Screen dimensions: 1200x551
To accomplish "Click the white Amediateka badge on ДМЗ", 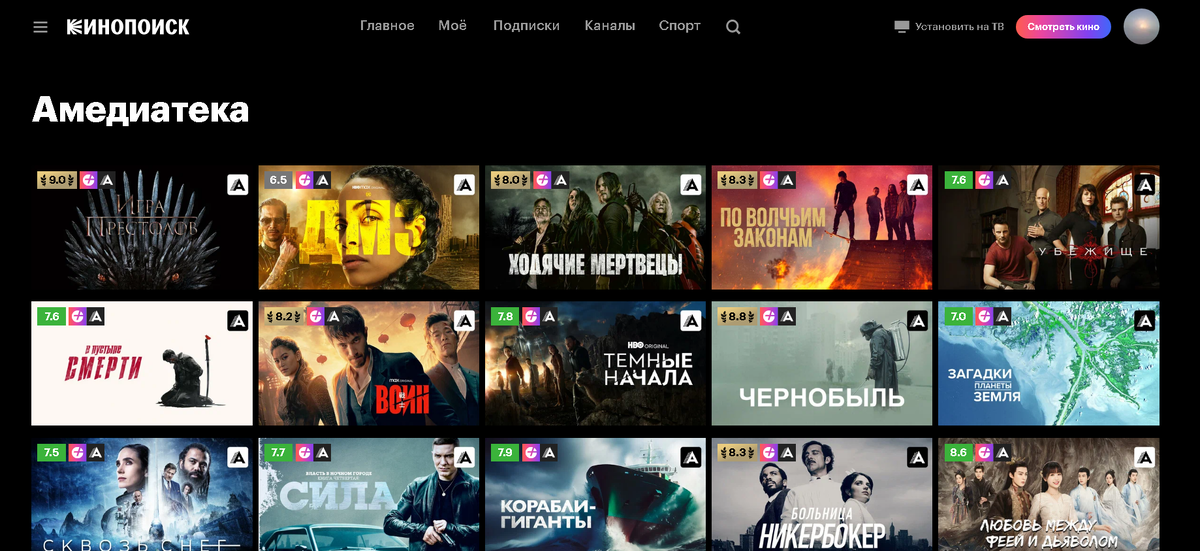I will [464, 185].
